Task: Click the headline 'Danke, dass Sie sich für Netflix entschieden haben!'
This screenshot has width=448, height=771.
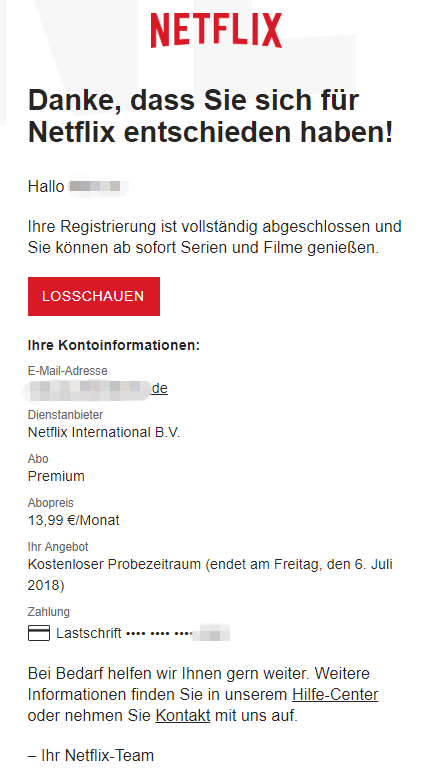Action: click(x=210, y=116)
